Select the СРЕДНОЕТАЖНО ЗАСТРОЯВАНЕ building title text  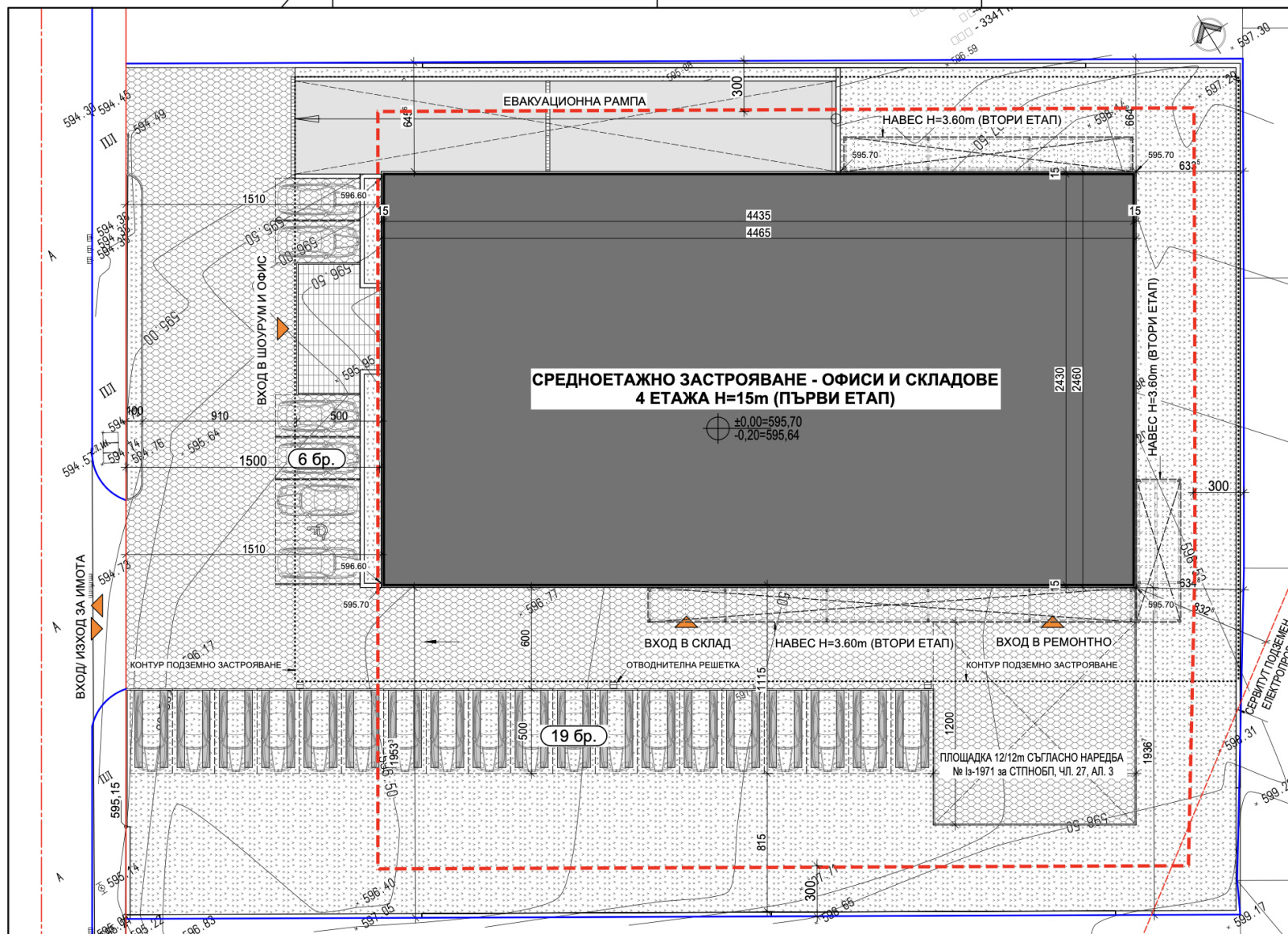point(765,389)
